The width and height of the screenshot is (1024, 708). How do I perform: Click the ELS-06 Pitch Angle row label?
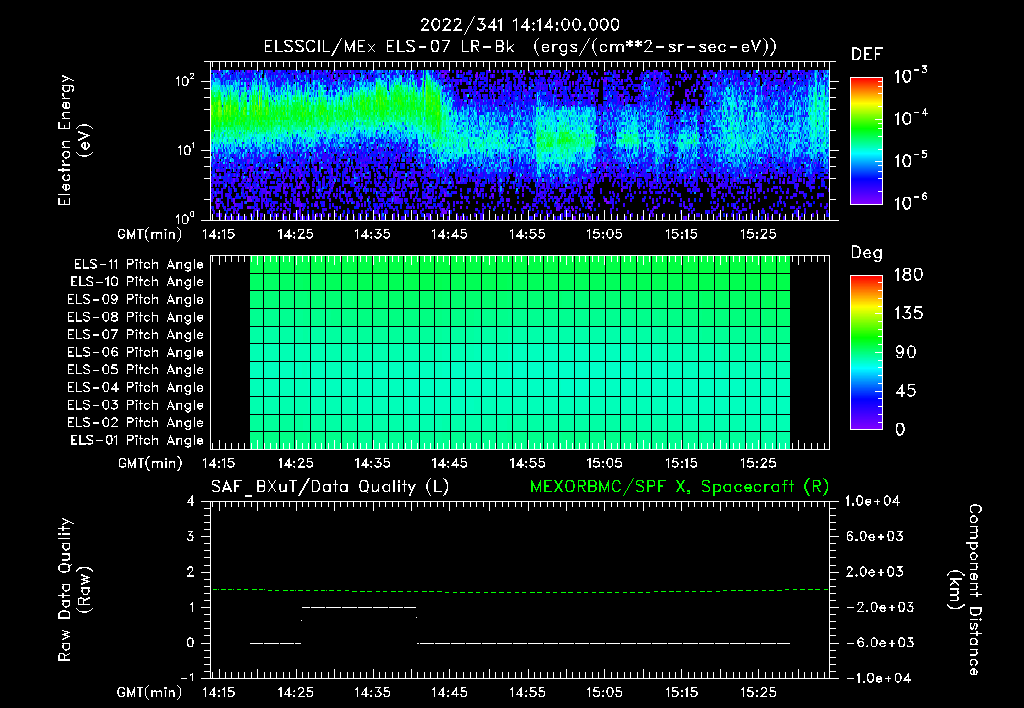tap(136, 353)
